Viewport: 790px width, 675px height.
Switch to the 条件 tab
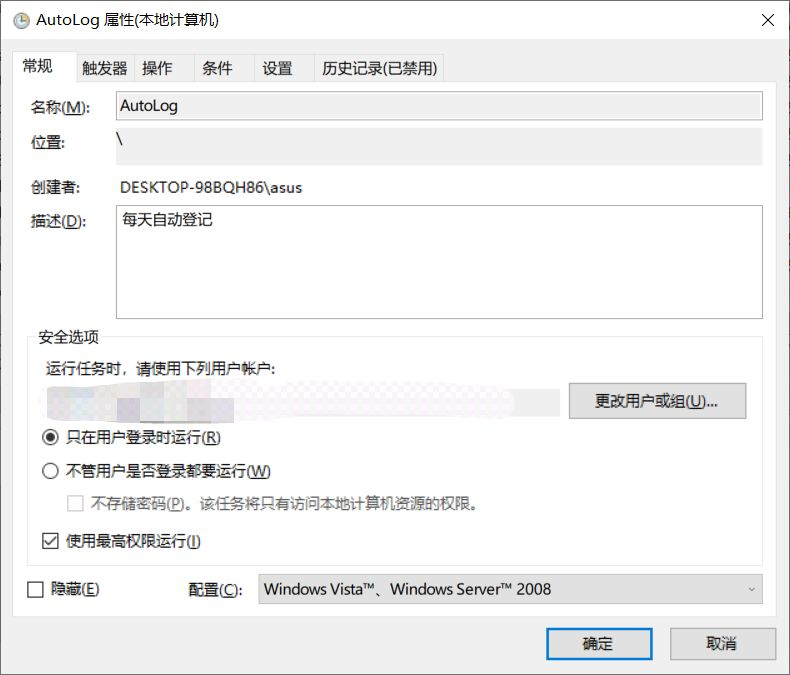coord(224,68)
